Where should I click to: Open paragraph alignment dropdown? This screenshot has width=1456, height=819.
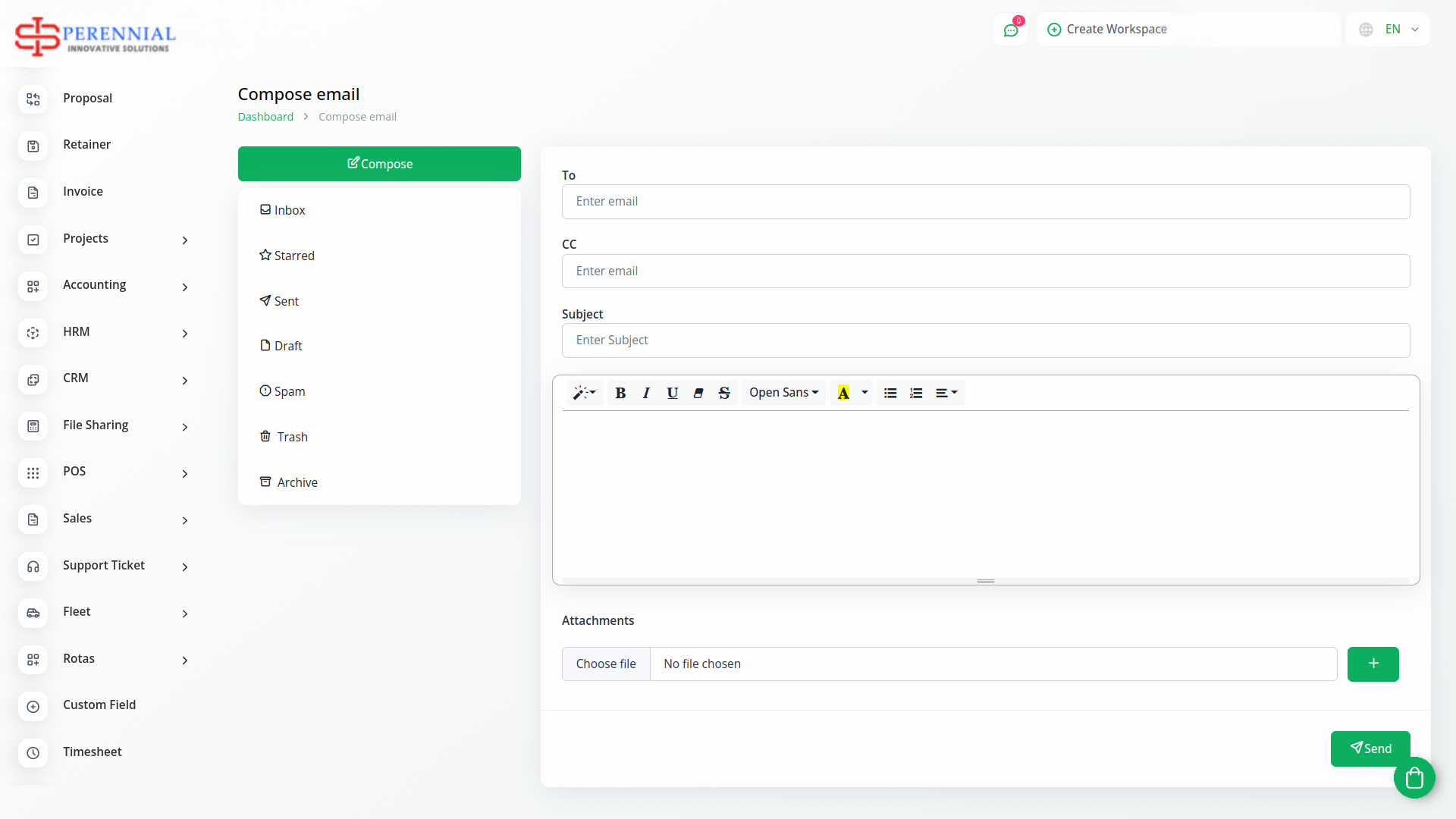[x=946, y=393]
